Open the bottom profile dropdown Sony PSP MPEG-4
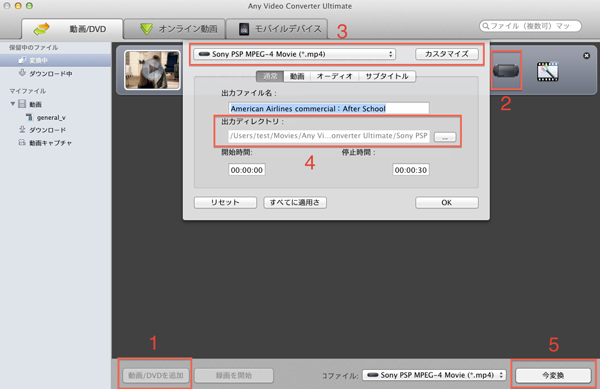Screen dimensions: 600x389 (434, 375)
